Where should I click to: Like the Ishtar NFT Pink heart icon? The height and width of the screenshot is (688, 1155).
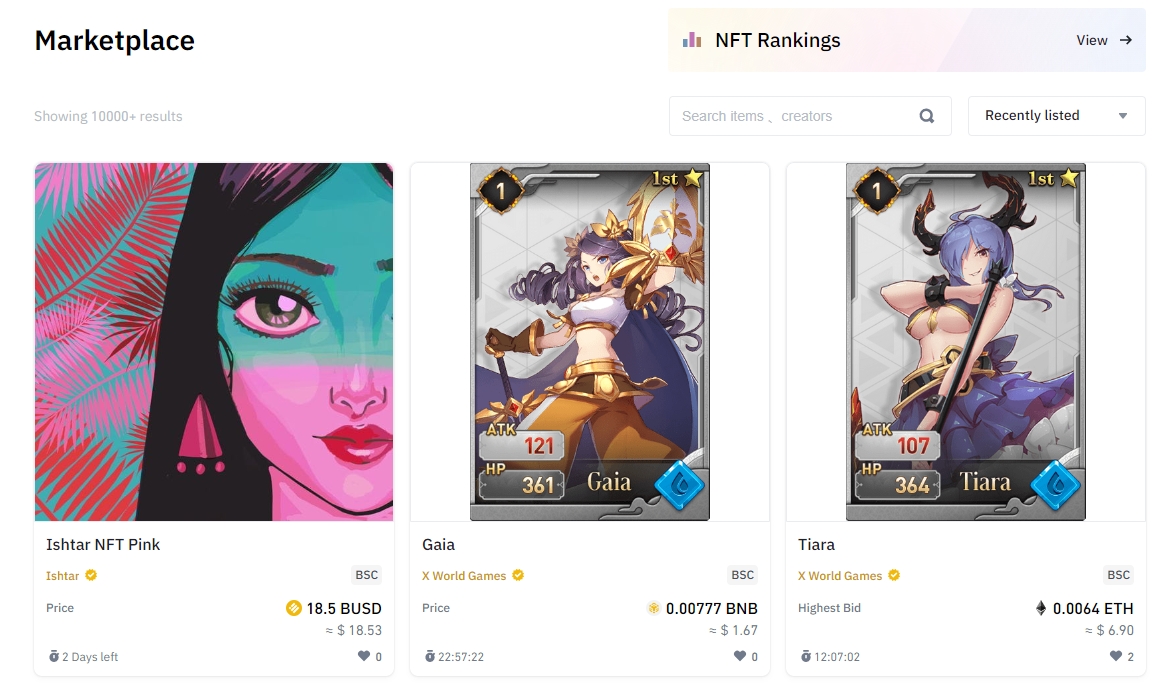(364, 656)
